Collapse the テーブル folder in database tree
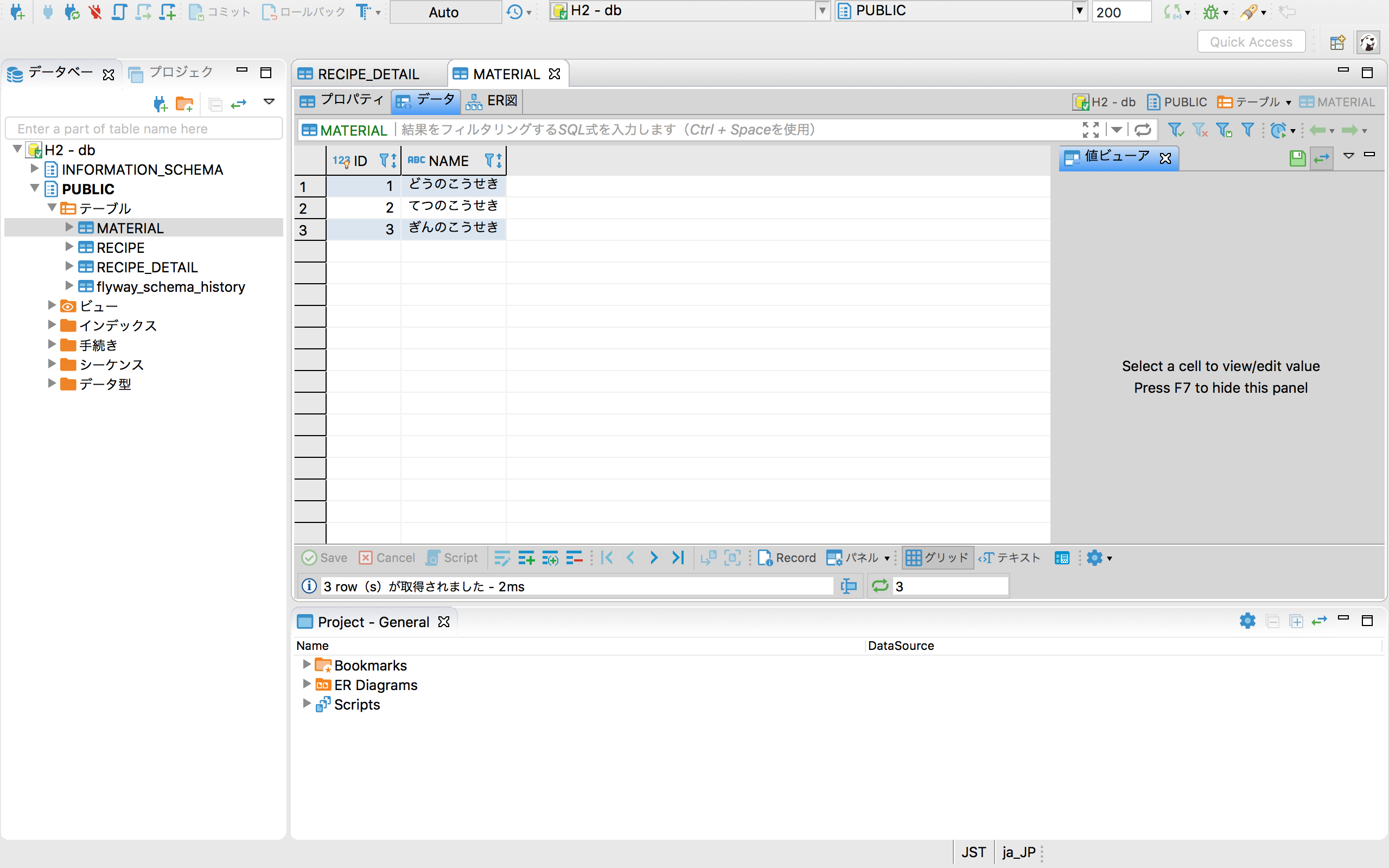Image resolution: width=1389 pixels, height=868 pixels. (52, 208)
